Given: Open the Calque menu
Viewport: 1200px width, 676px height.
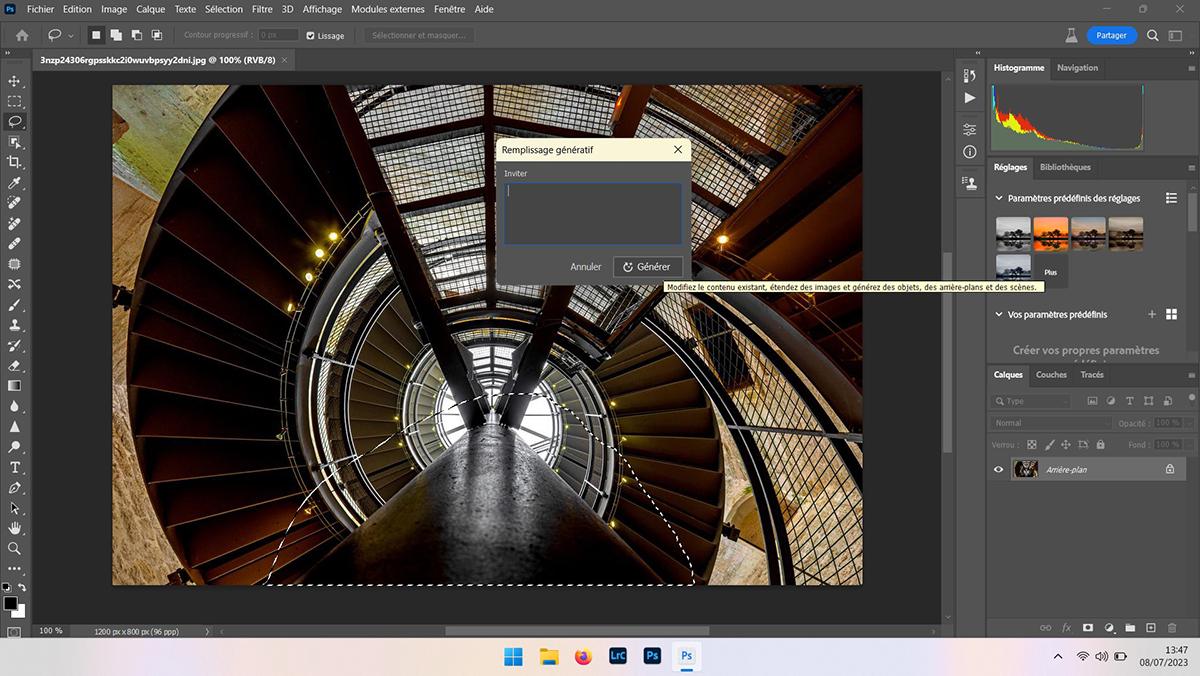Looking at the screenshot, I should point(150,9).
